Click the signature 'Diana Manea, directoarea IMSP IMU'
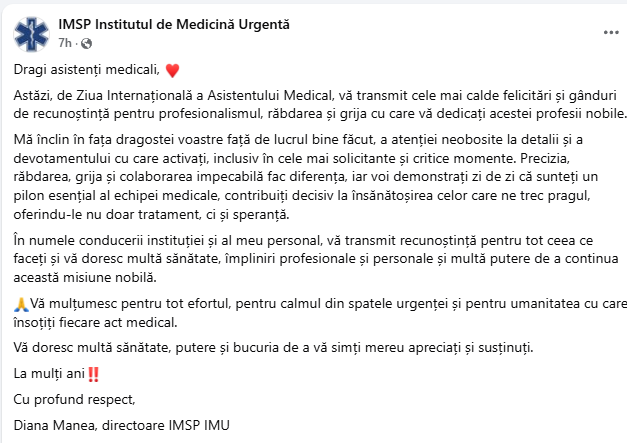This screenshot has height=443, width=627. coord(122,425)
